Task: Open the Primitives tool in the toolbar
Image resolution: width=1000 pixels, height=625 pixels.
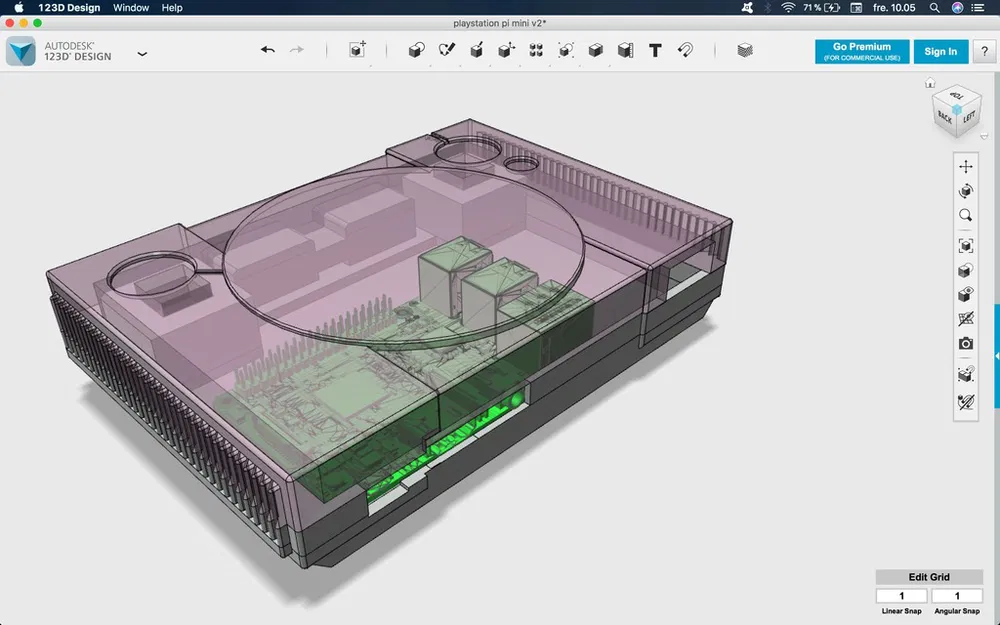Action: tap(414, 48)
